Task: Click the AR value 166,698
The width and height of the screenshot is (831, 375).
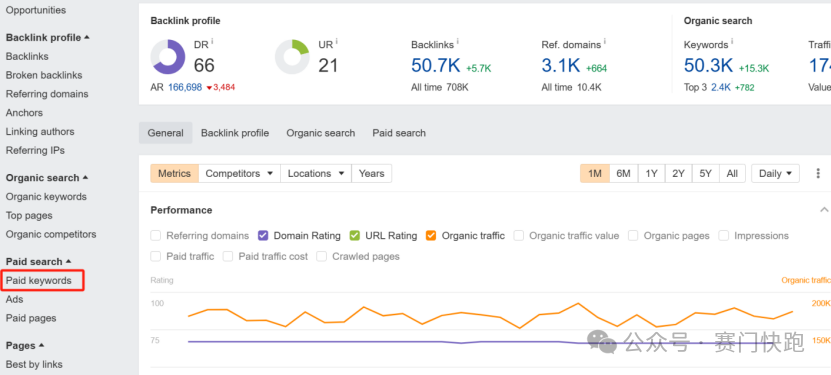Action: point(185,87)
